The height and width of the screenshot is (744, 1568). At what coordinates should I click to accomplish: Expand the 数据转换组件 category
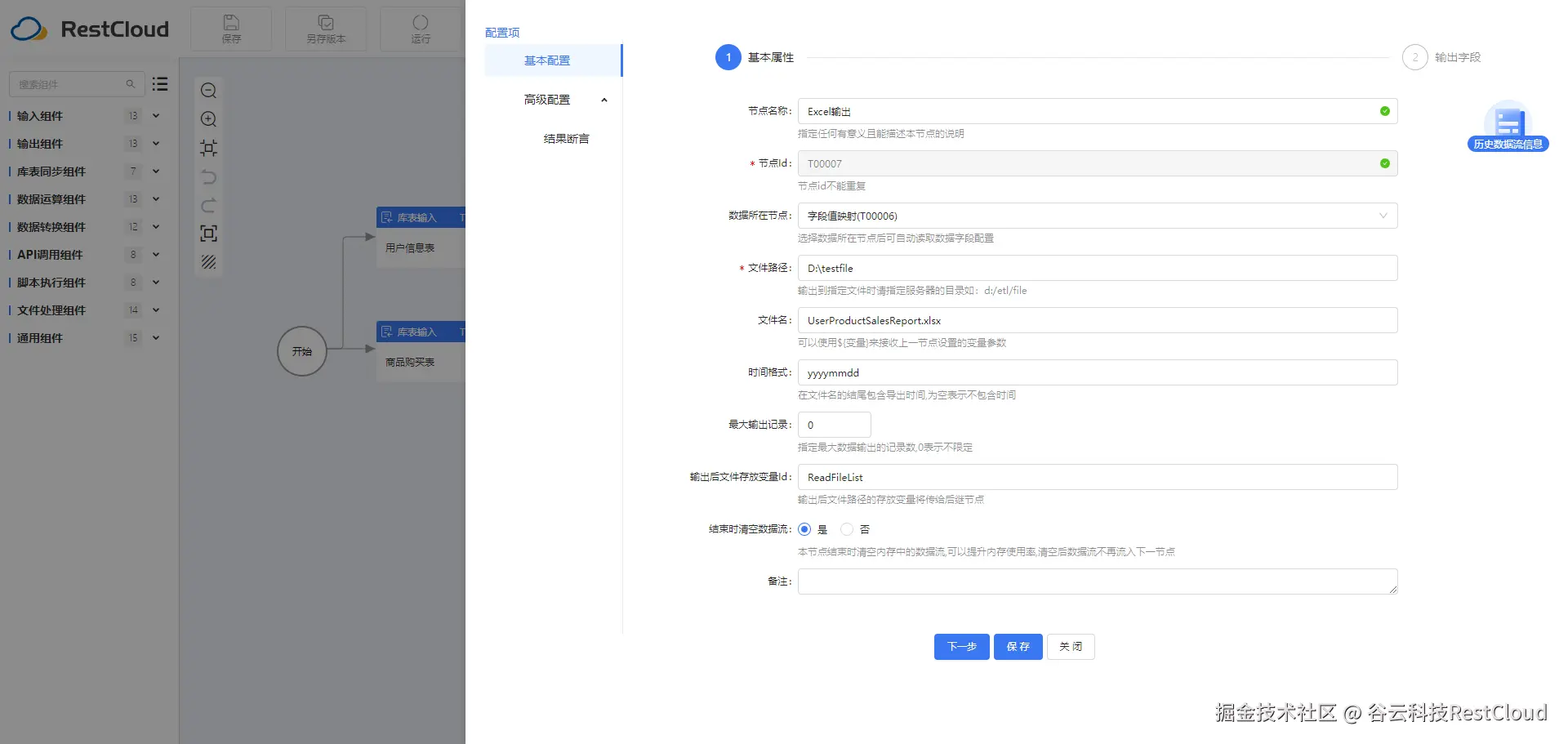(x=155, y=227)
